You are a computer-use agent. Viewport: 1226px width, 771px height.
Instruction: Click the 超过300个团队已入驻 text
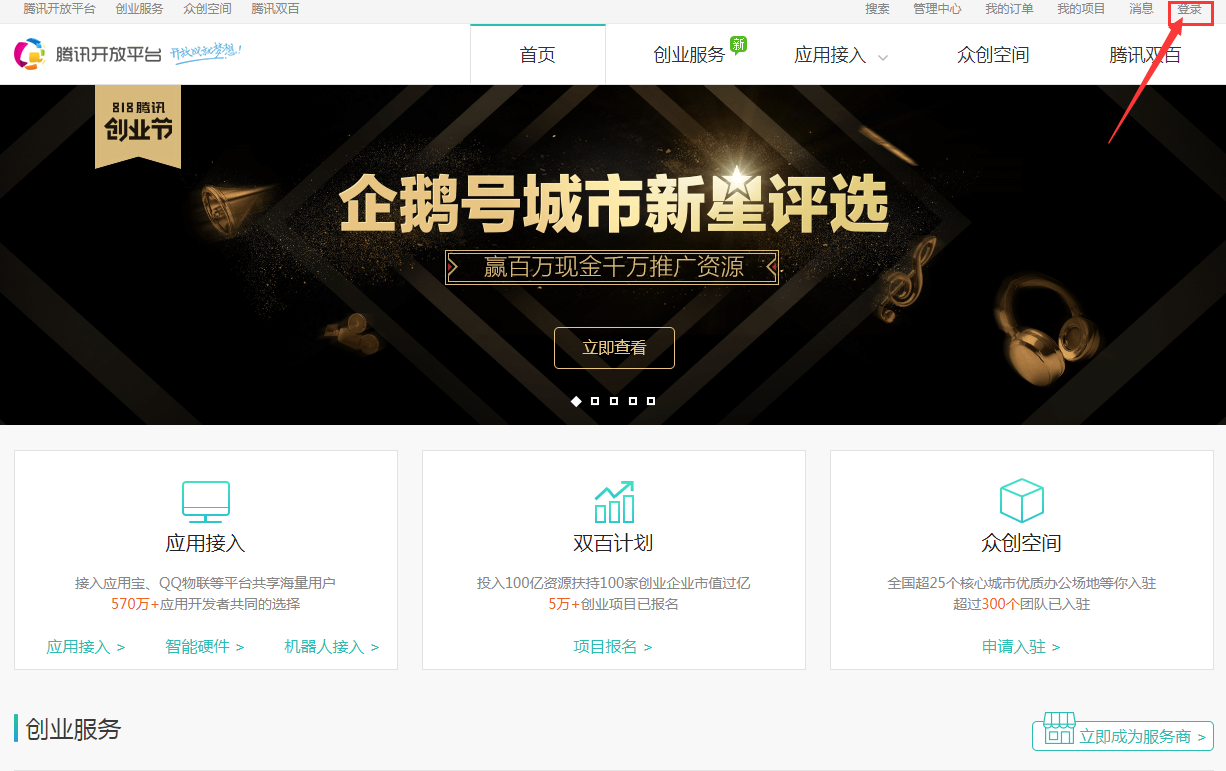pyautogui.click(x=1021, y=604)
